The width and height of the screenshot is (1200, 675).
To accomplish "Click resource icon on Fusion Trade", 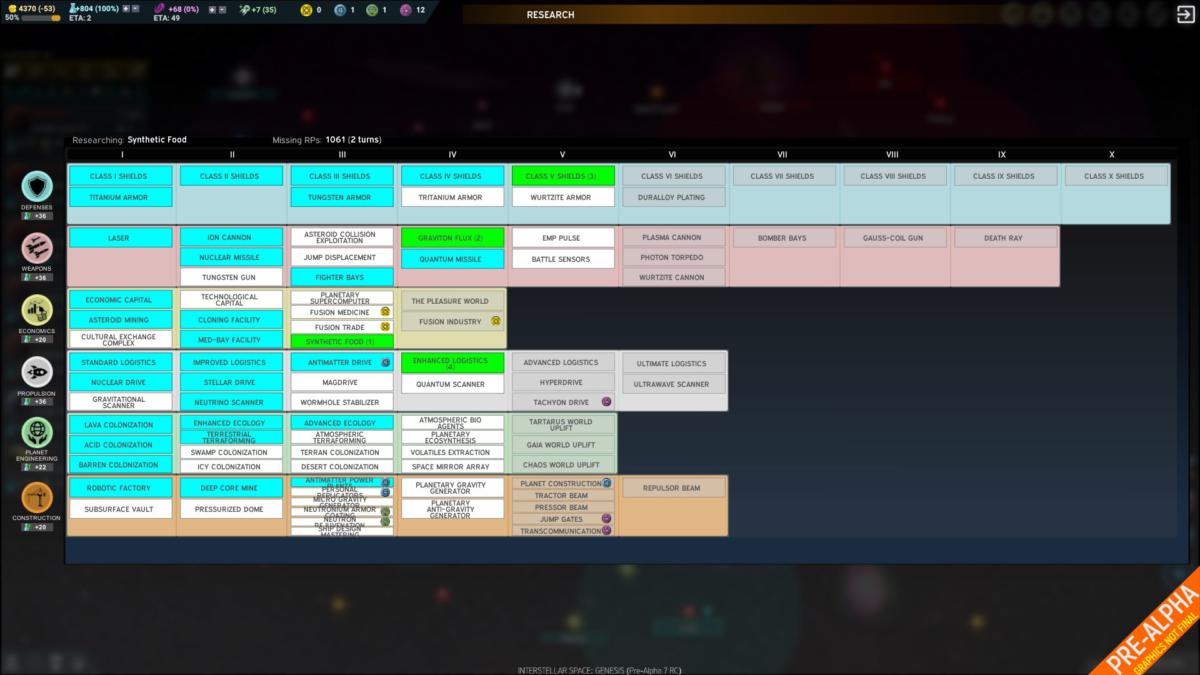I will pos(385,327).
